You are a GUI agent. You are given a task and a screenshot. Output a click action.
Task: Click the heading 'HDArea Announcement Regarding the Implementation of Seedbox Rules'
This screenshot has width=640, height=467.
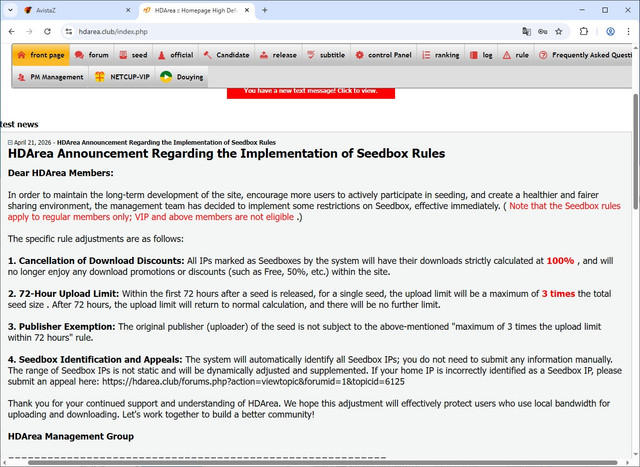[227, 153]
